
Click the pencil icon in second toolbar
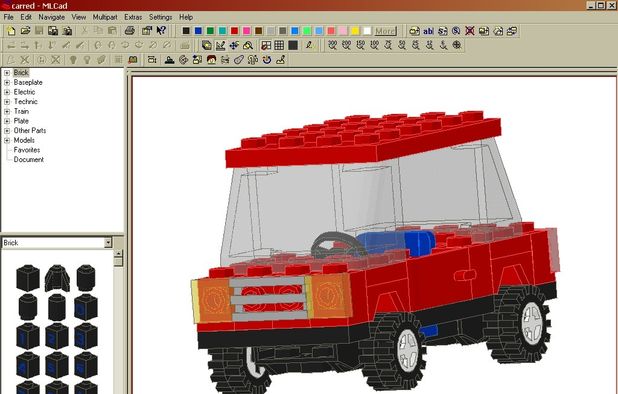coord(310,45)
